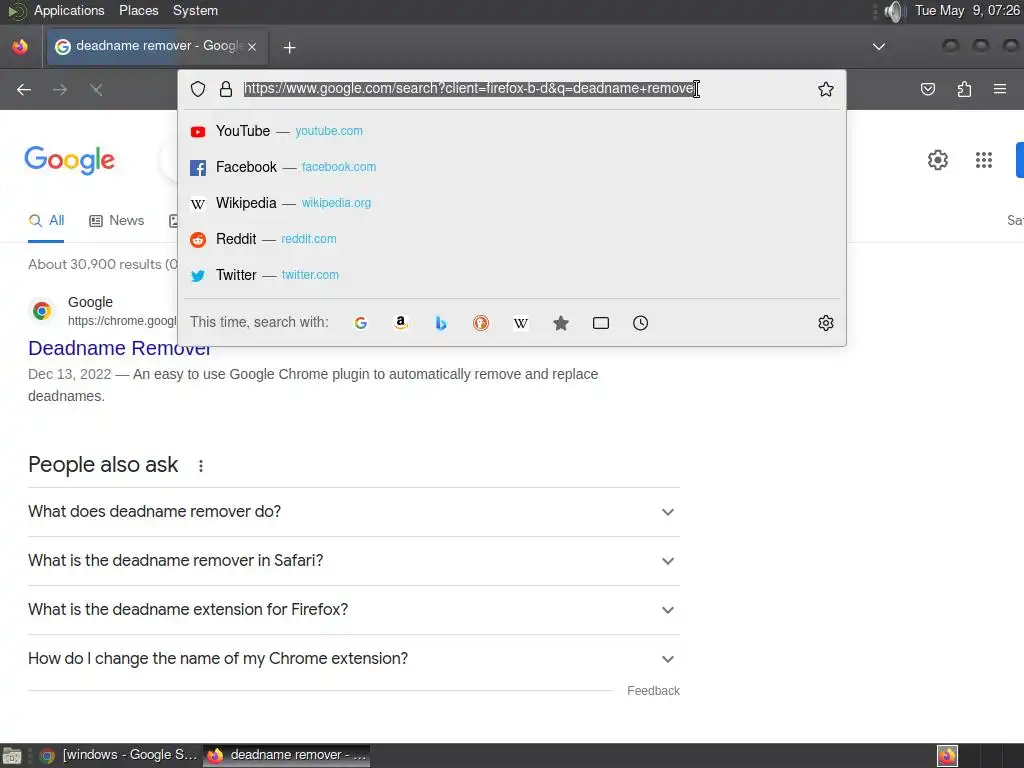1024x768 pixels.
Task: Select Wikipedia suggestion in dropdown
Action: pyautogui.click(x=512, y=203)
